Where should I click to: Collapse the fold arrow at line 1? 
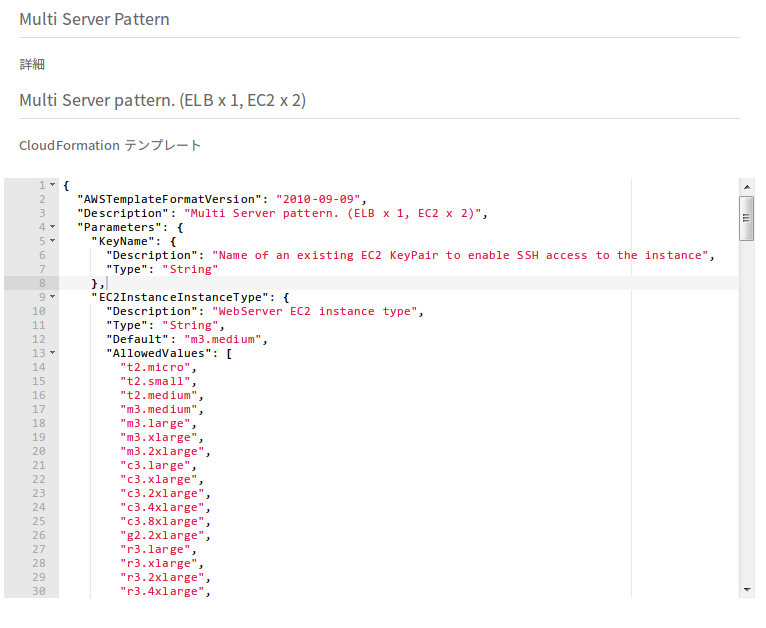tap(52, 185)
